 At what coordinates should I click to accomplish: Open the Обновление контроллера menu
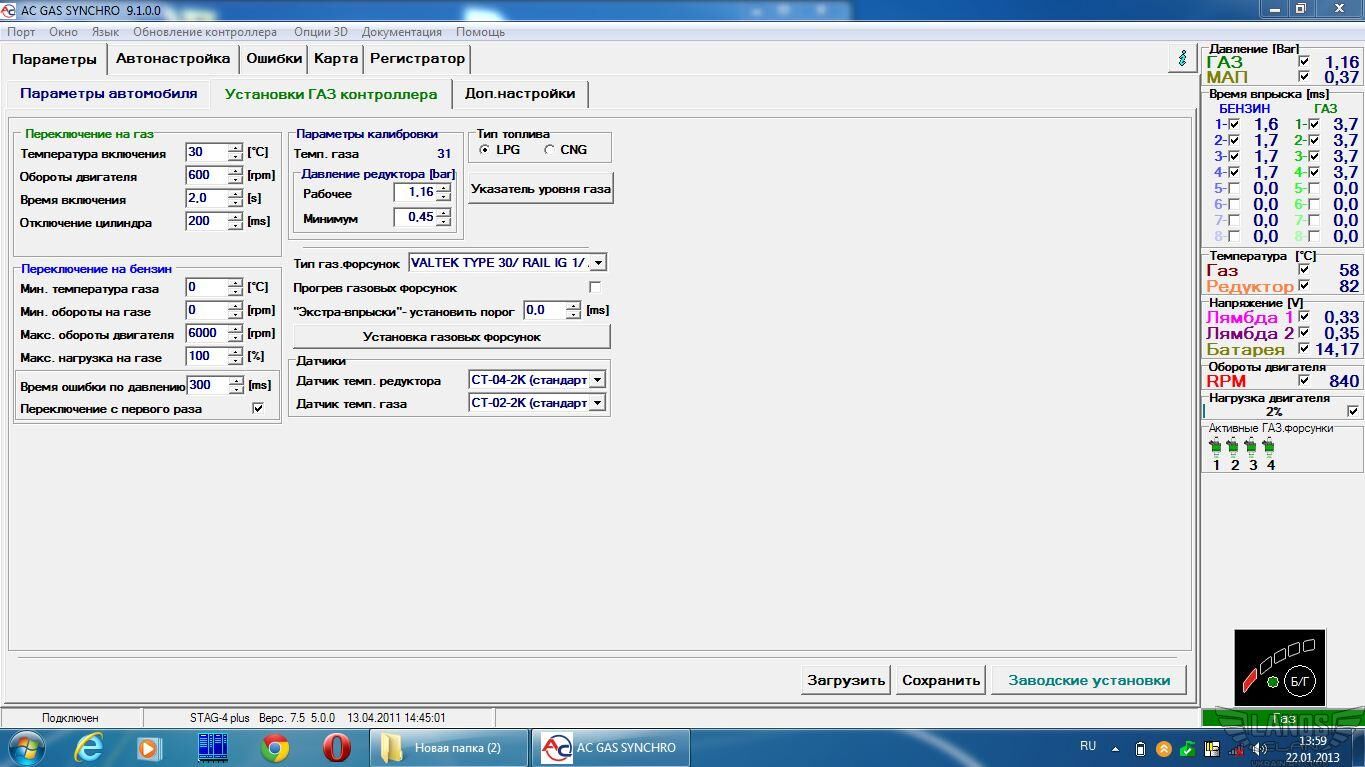(x=204, y=32)
